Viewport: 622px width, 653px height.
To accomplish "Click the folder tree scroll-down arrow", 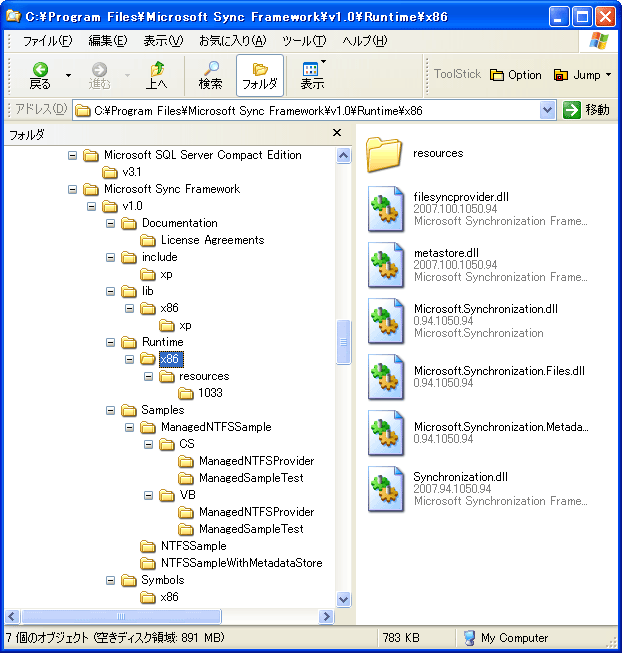I will pyautogui.click(x=343, y=600).
